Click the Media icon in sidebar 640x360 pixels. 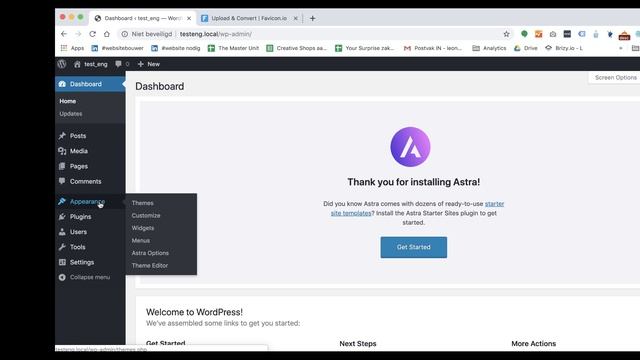[62, 151]
